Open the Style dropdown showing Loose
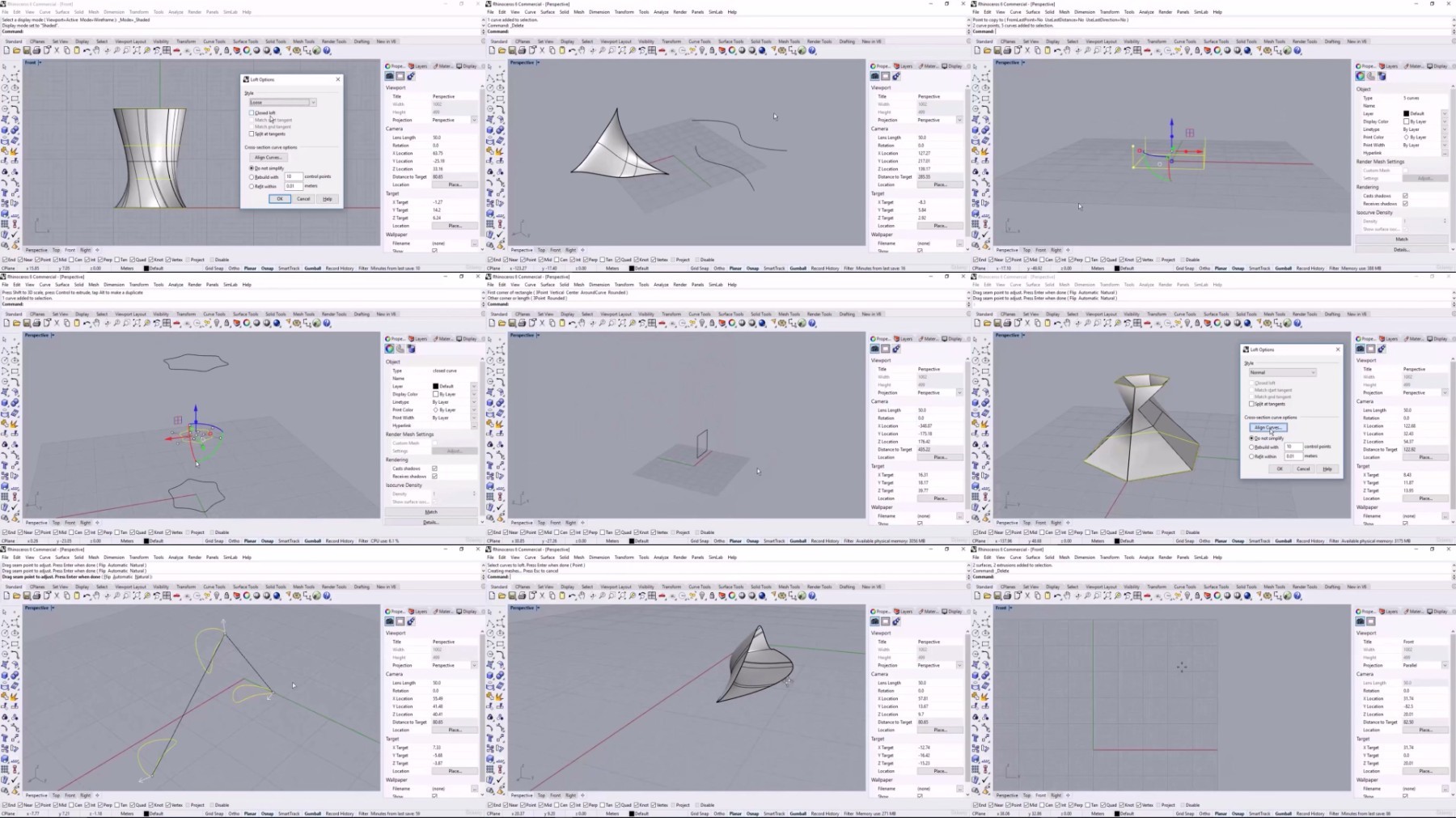The height and width of the screenshot is (818, 1456). (282, 103)
